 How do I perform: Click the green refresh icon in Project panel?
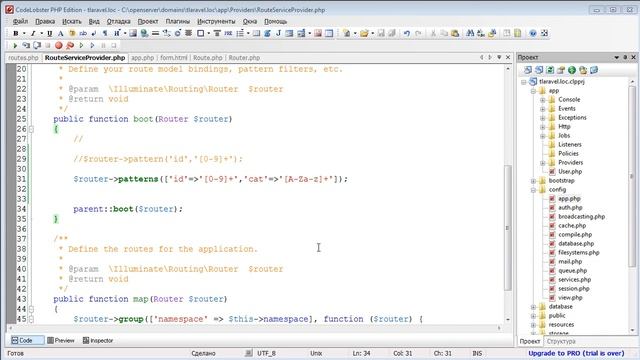tap(550, 70)
